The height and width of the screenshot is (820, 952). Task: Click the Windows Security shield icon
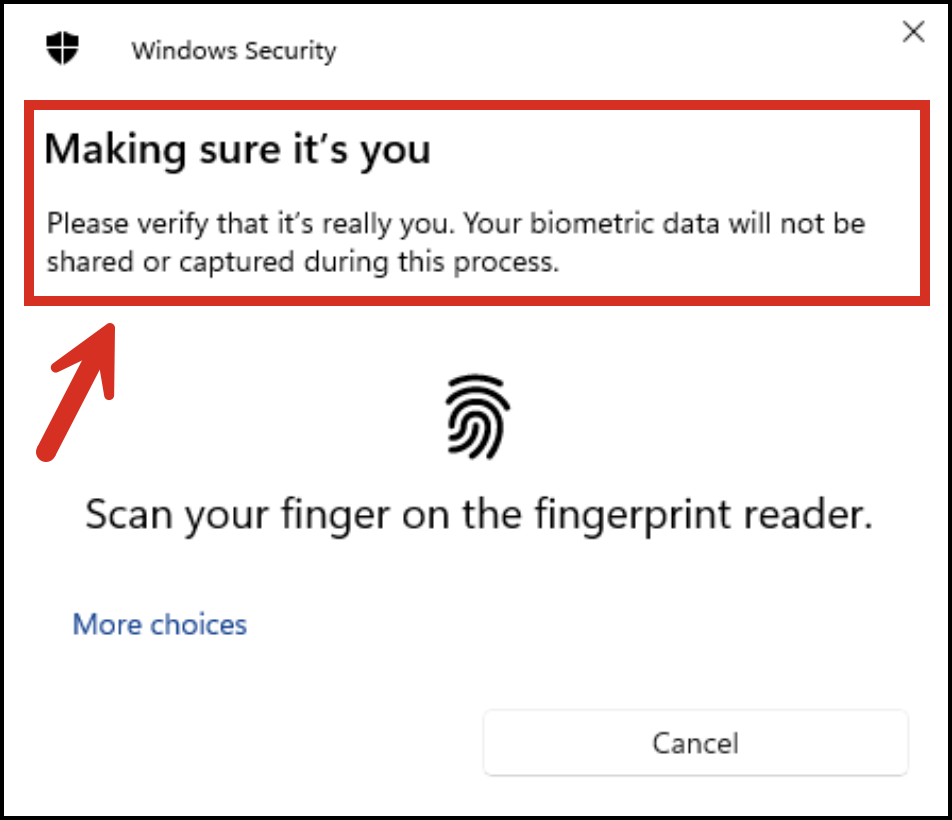click(x=62, y=47)
